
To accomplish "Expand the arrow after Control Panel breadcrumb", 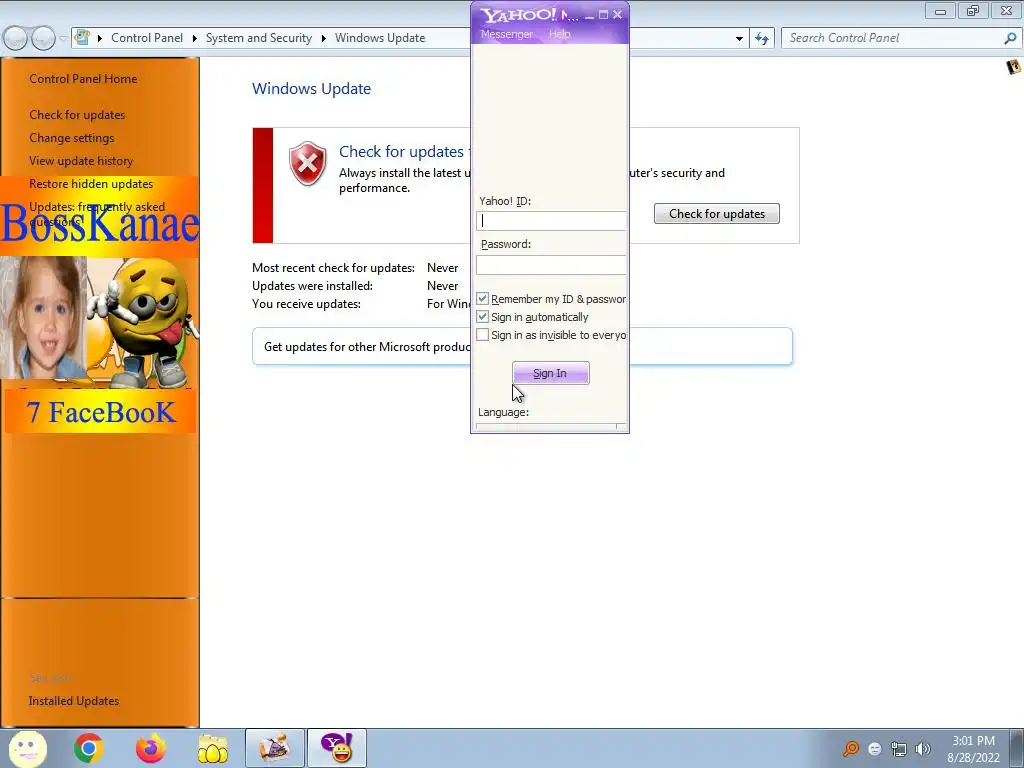I will (x=195, y=38).
